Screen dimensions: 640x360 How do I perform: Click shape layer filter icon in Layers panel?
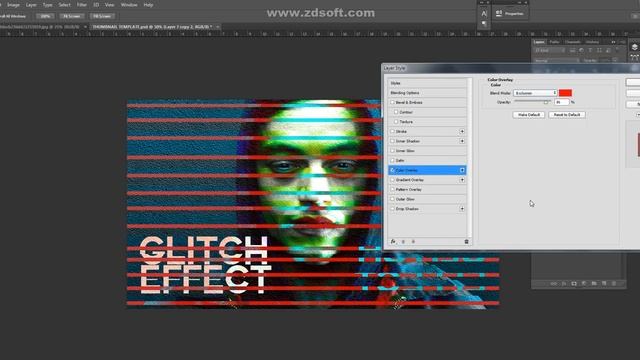[599, 51]
